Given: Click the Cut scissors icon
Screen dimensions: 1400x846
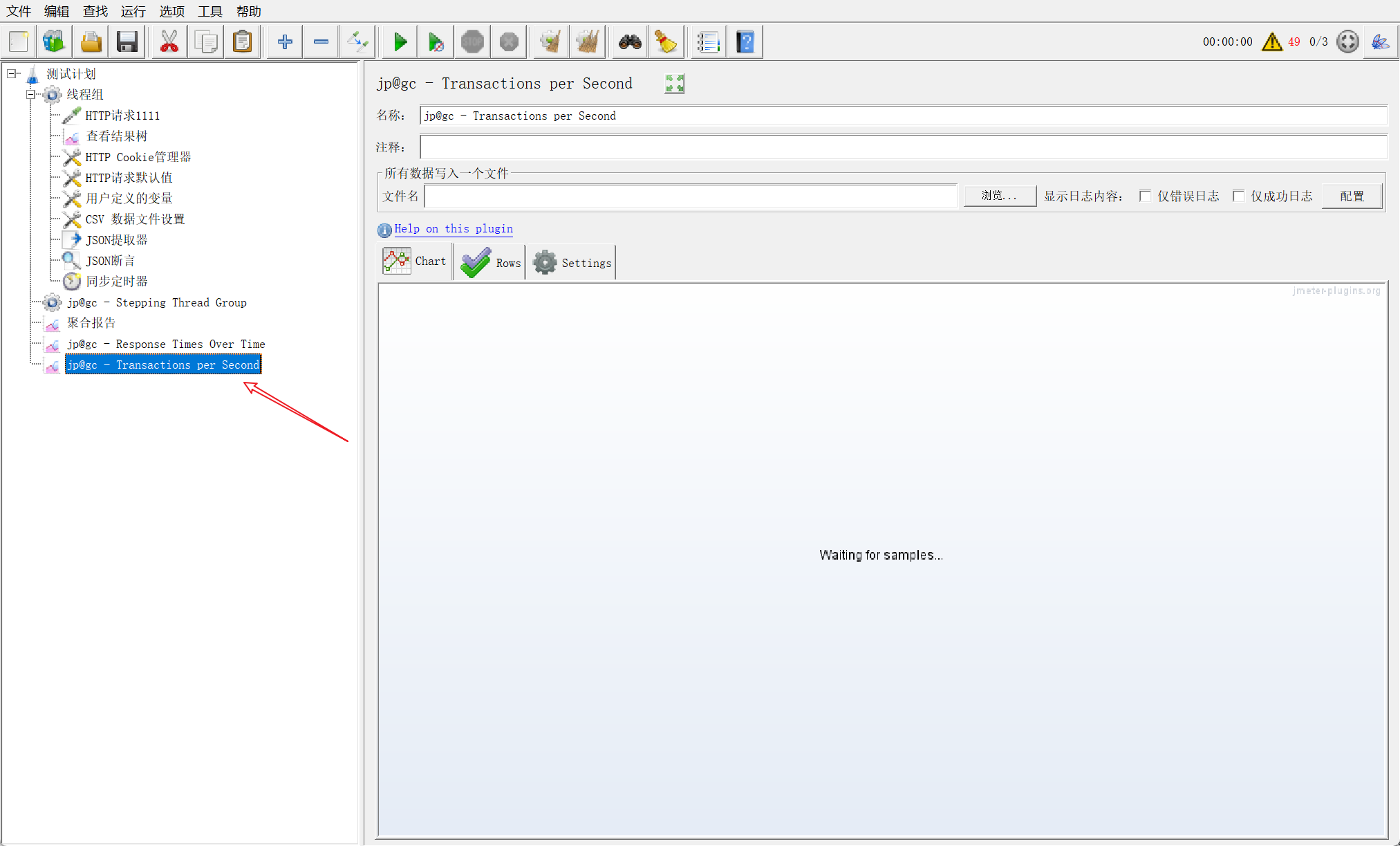Looking at the screenshot, I should tap(169, 42).
